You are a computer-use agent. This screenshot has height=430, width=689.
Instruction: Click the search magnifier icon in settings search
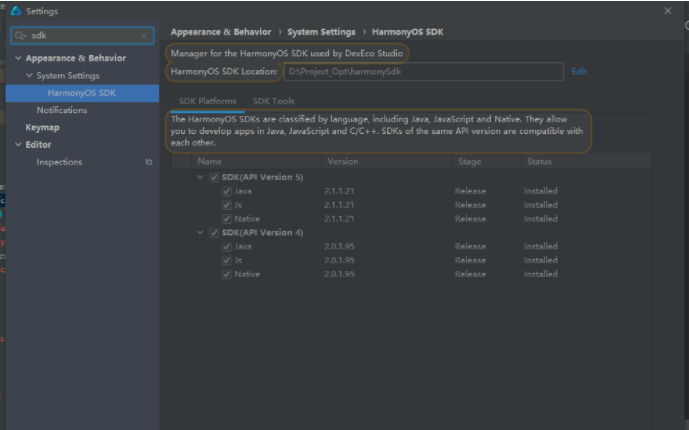pos(20,36)
